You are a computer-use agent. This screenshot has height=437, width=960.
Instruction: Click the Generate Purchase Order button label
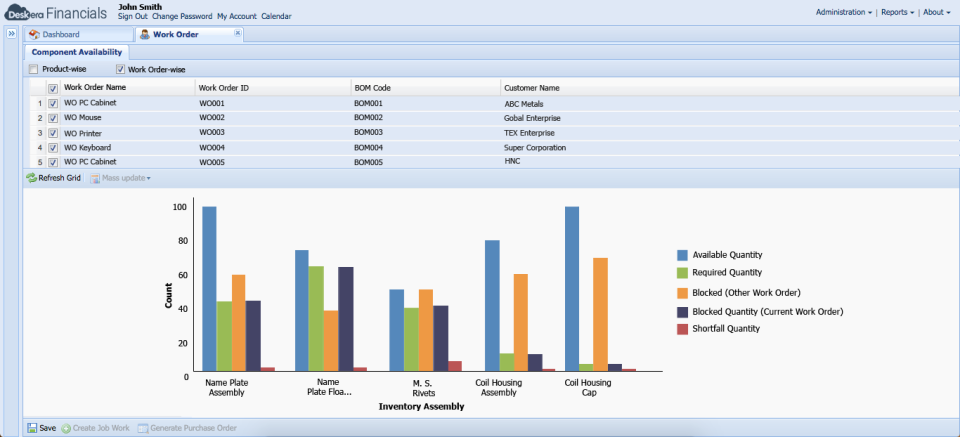(x=193, y=428)
